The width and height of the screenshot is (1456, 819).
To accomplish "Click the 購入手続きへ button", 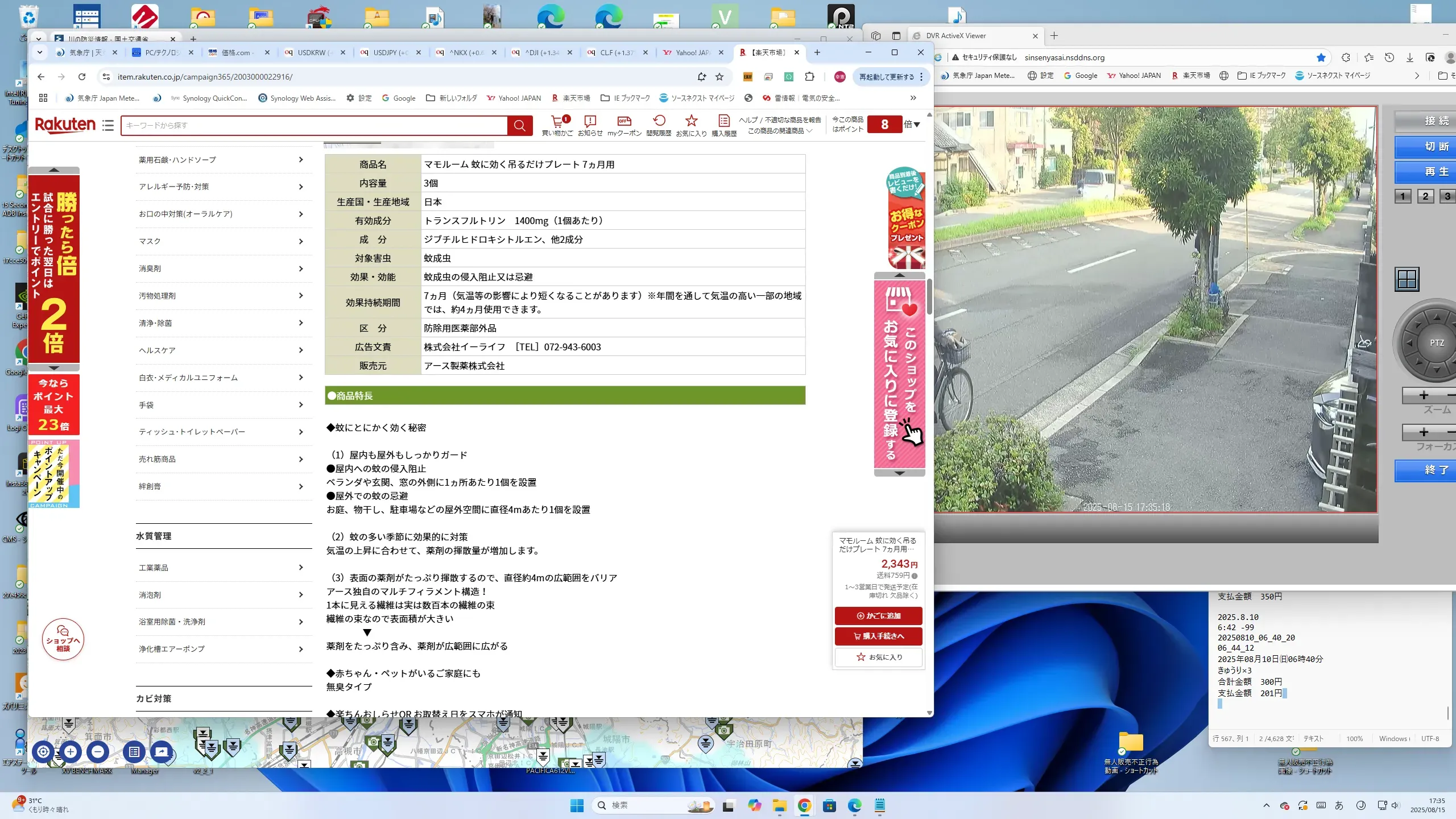I will [878, 636].
